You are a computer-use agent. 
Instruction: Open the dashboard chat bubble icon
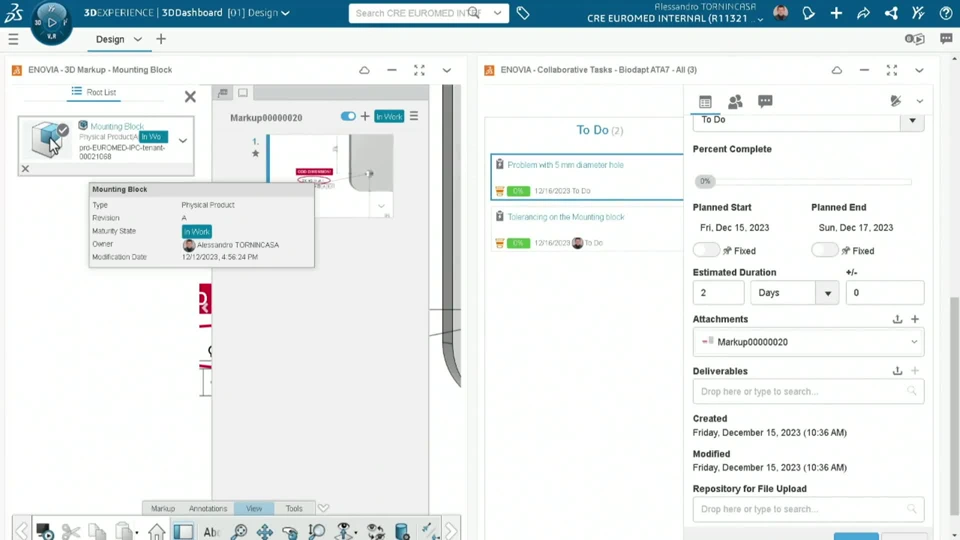tap(946, 39)
